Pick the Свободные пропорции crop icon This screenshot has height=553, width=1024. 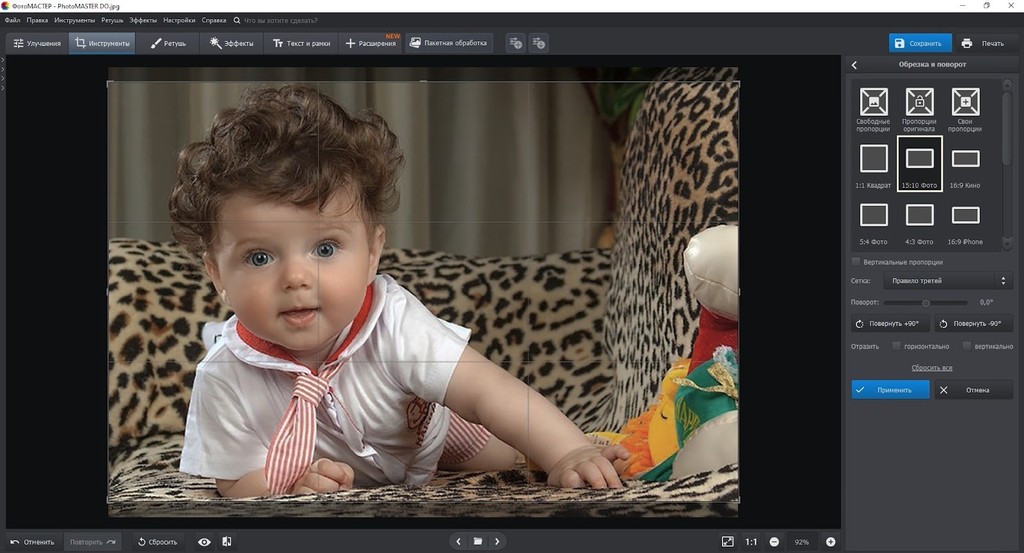pos(873,102)
